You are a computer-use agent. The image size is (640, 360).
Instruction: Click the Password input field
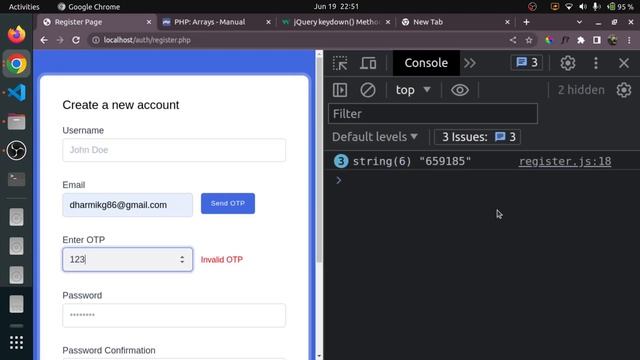pyautogui.click(x=174, y=315)
